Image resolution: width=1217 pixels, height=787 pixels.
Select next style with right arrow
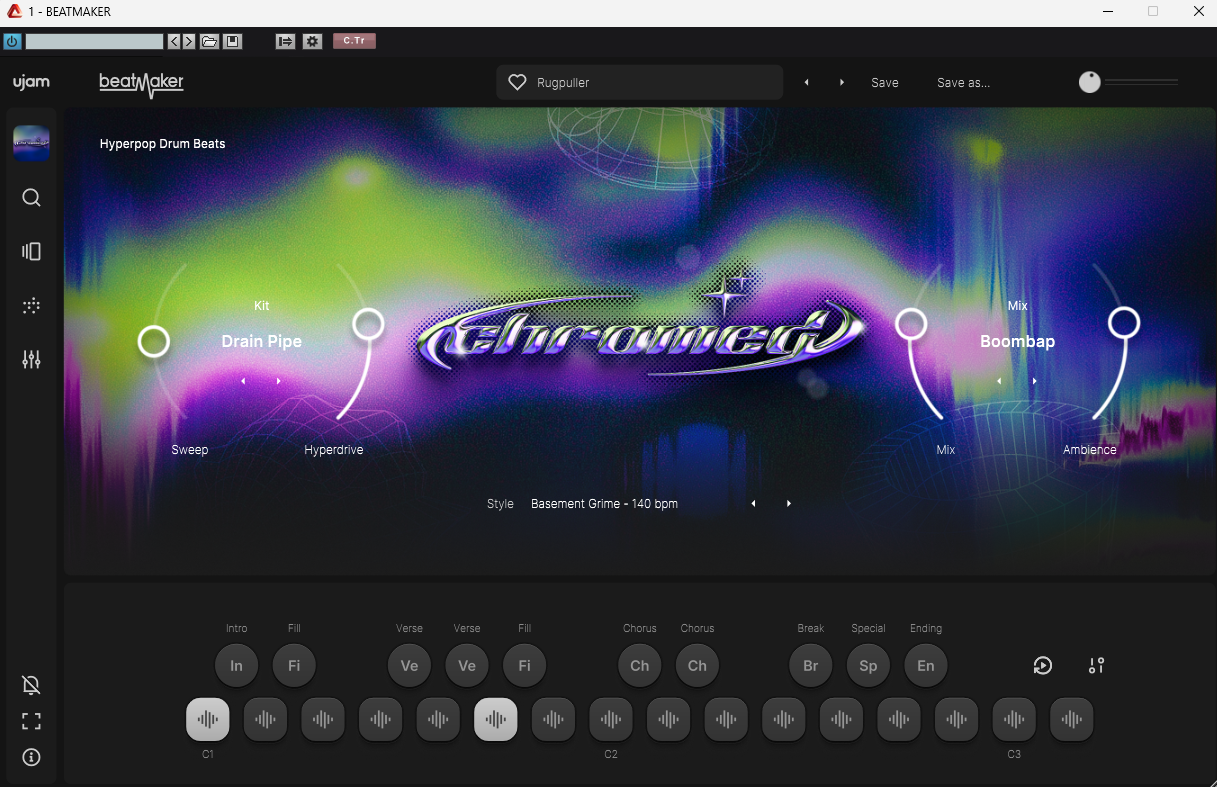pos(789,504)
